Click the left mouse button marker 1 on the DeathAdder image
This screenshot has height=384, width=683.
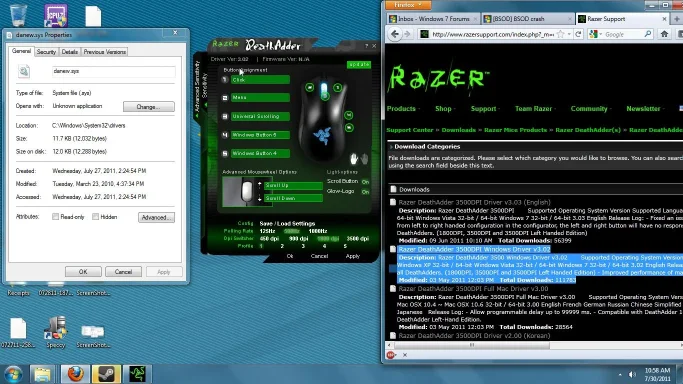coord(310,88)
